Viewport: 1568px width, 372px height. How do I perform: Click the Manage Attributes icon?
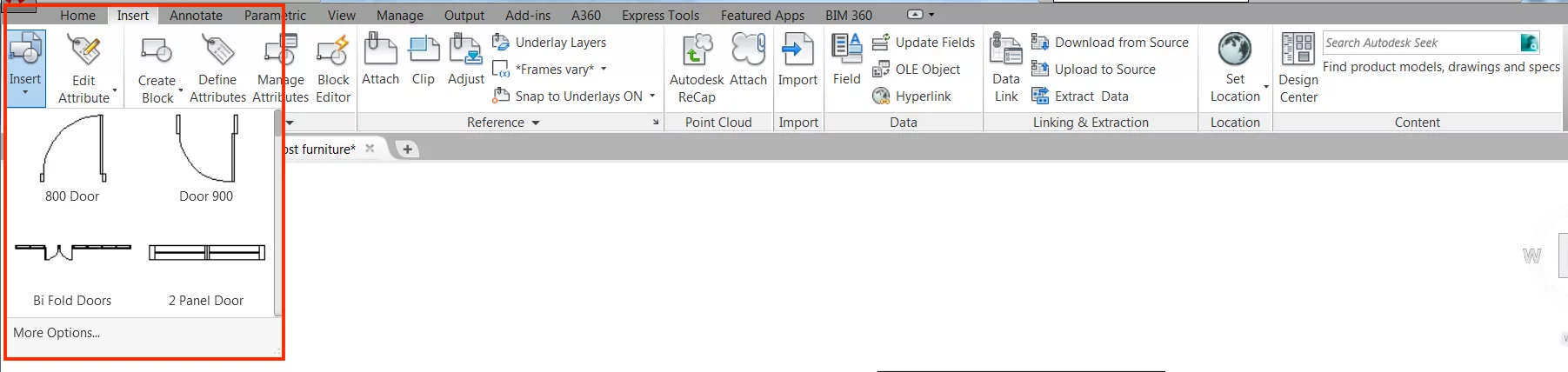pos(280,50)
